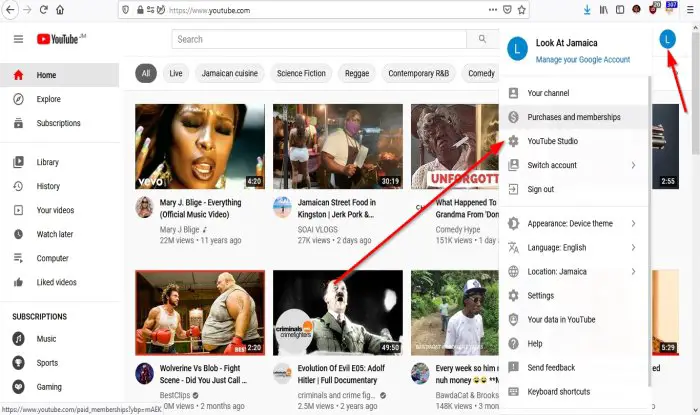Open the Music subscription channel
The width and height of the screenshot is (700, 415).
[59, 339]
